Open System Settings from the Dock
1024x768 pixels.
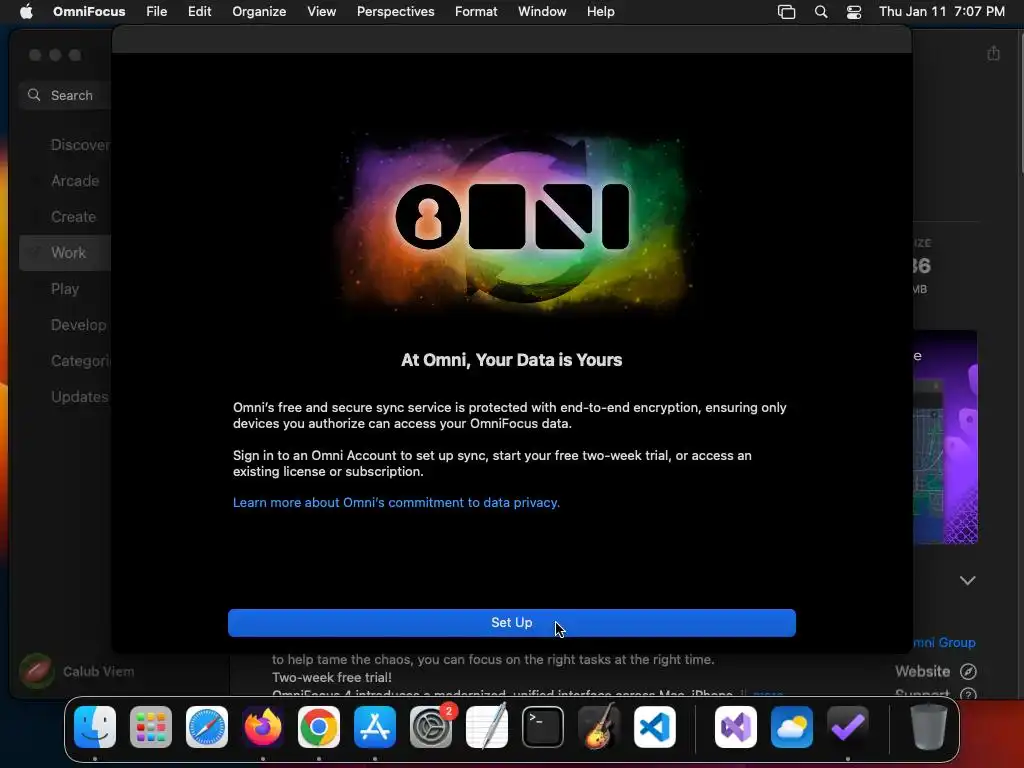click(x=431, y=727)
